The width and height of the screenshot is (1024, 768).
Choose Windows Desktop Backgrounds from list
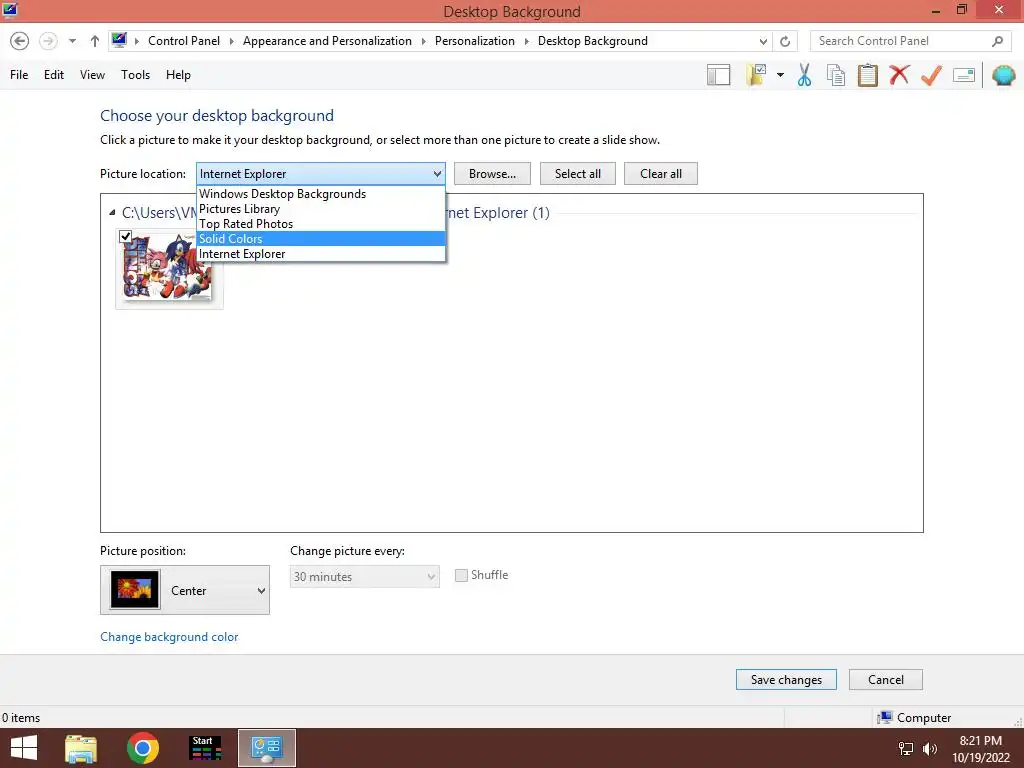pos(321,194)
